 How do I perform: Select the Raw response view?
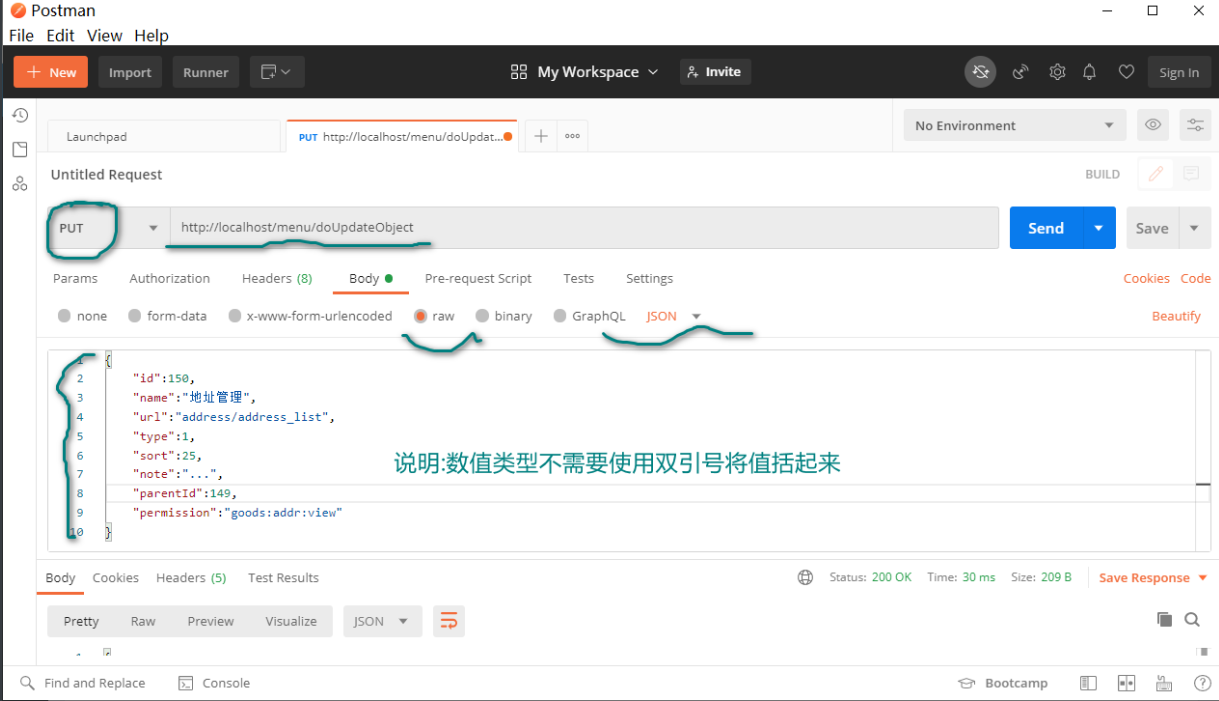point(143,621)
